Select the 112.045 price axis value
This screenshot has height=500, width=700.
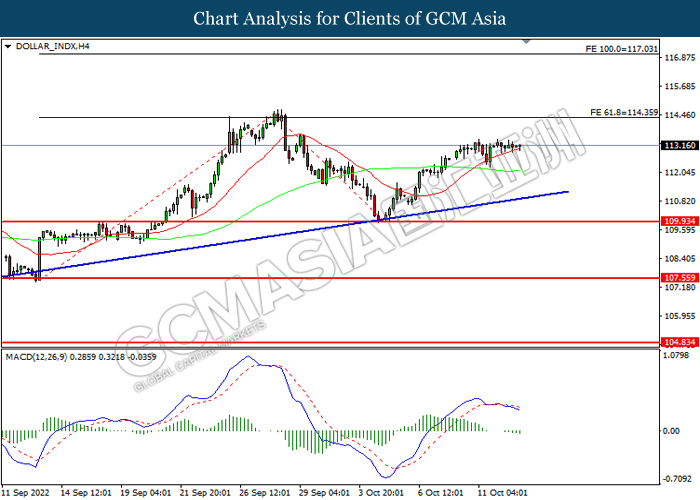coord(680,172)
